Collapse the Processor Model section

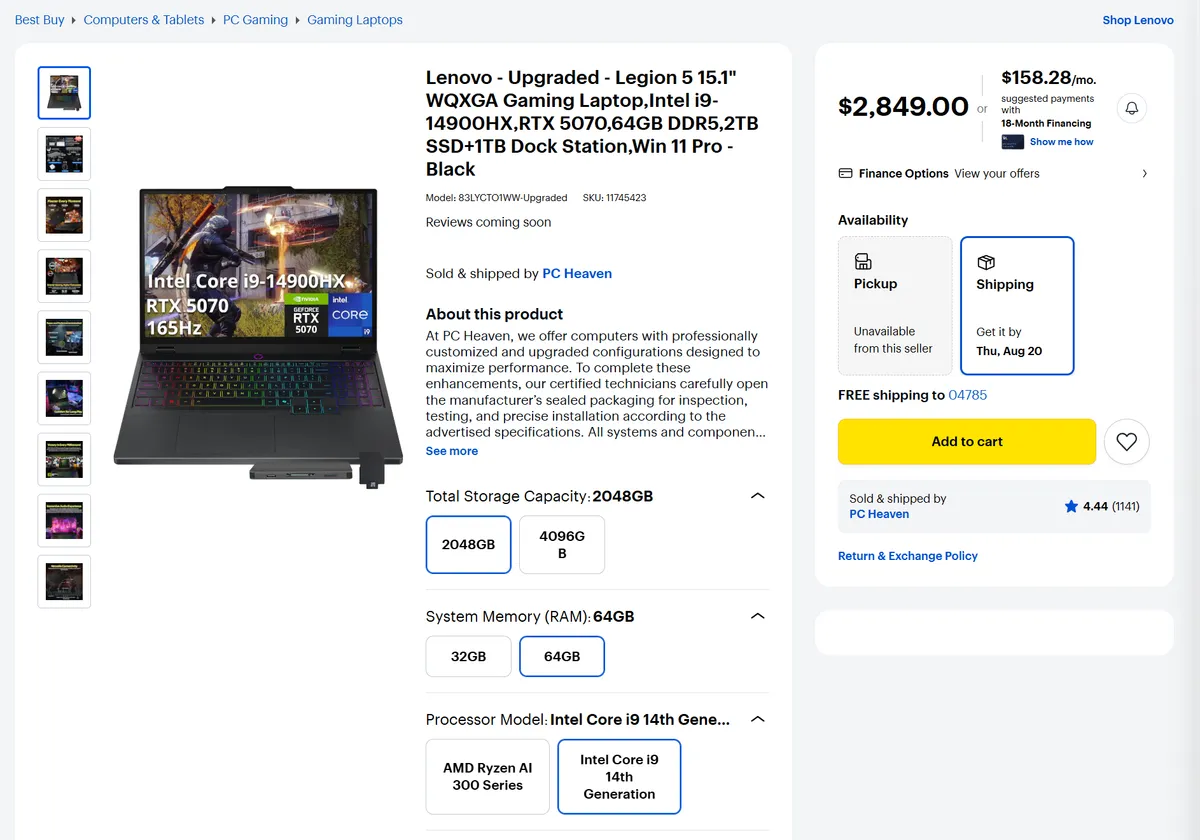(758, 719)
